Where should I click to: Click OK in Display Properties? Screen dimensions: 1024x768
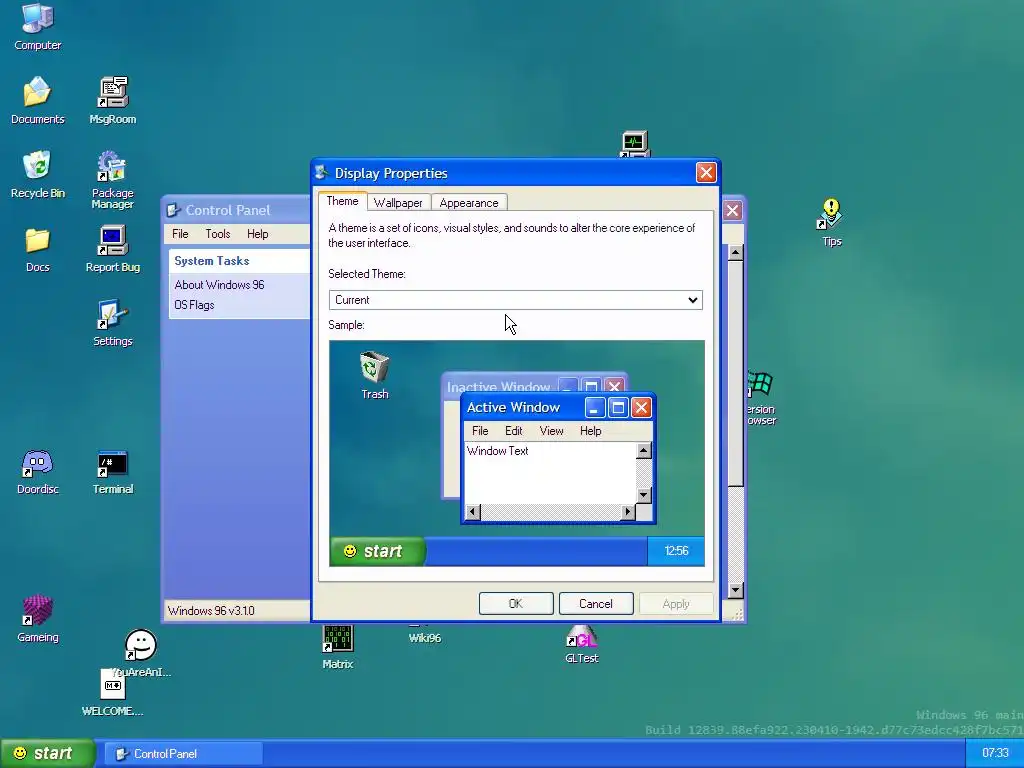(x=516, y=603)
